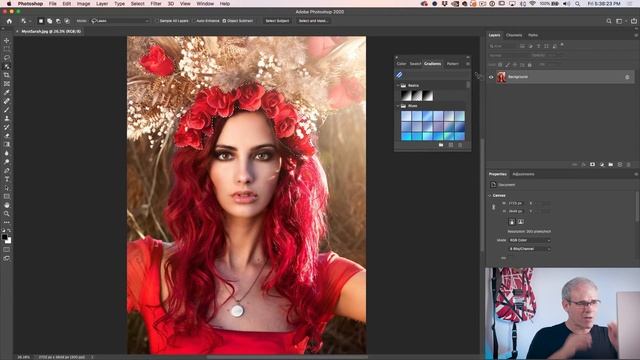The image size is (640, 360).
Task: Click the Select and Mask button
Action: coord(313,21)
